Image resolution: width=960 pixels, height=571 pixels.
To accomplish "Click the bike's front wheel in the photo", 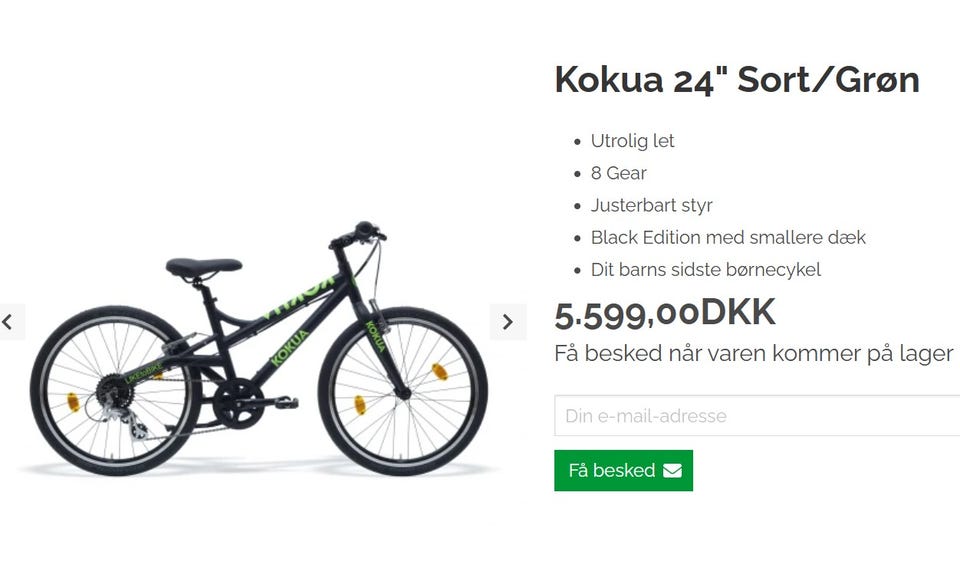I will point(402,392).
